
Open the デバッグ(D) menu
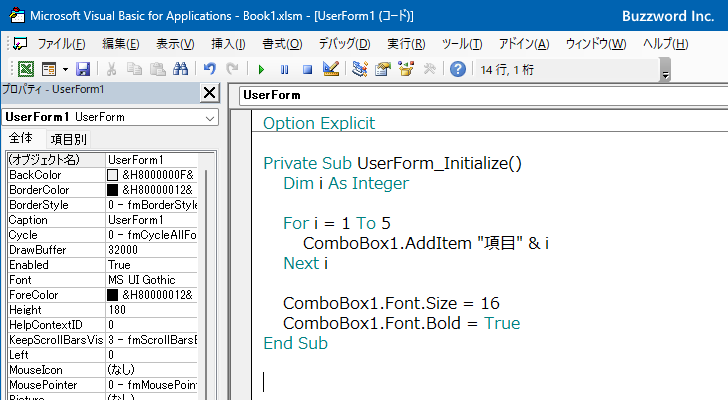point(344,44)
